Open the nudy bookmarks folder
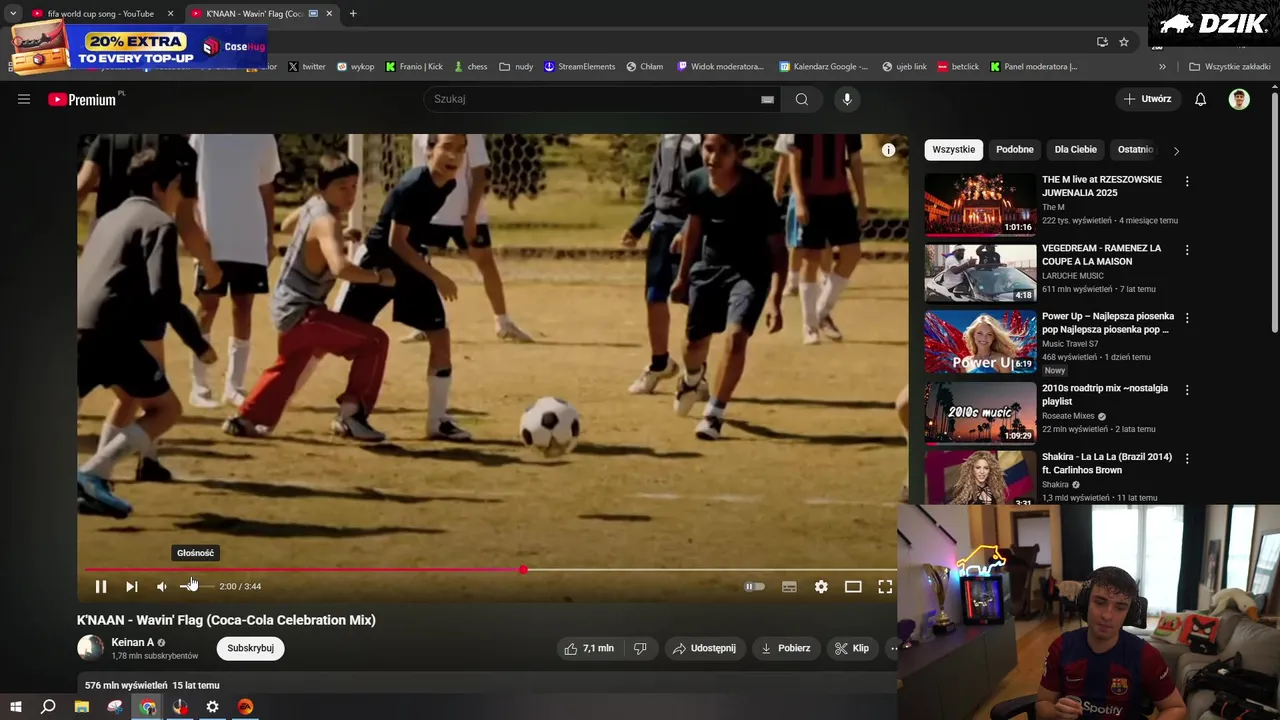 click(516, 67)
